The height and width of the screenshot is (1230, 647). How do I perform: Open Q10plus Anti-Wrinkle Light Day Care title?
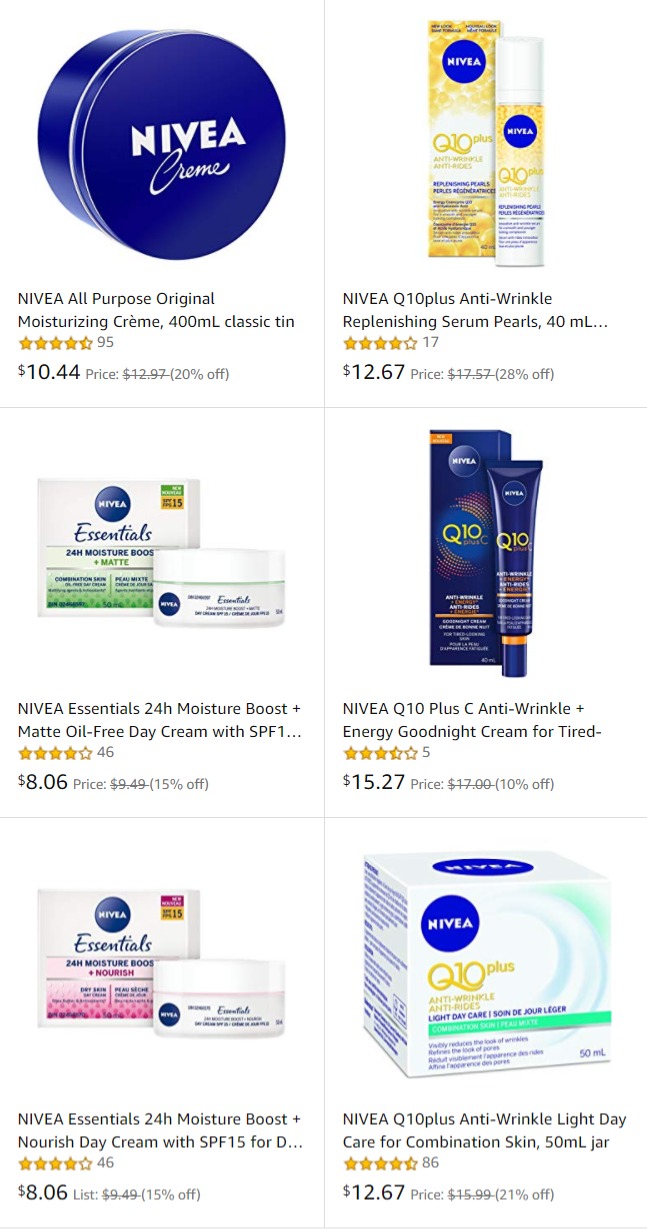tap(484, 1130)
